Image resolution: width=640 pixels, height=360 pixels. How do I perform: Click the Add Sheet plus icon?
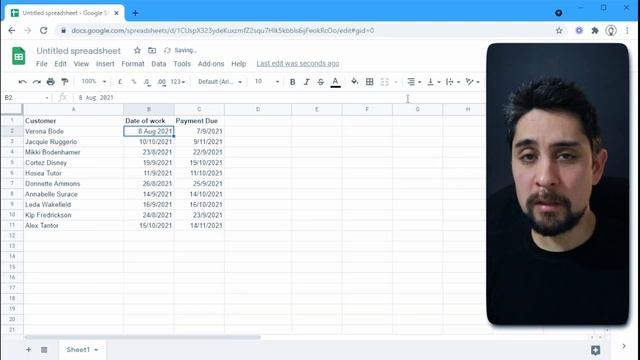pos(29,350)
